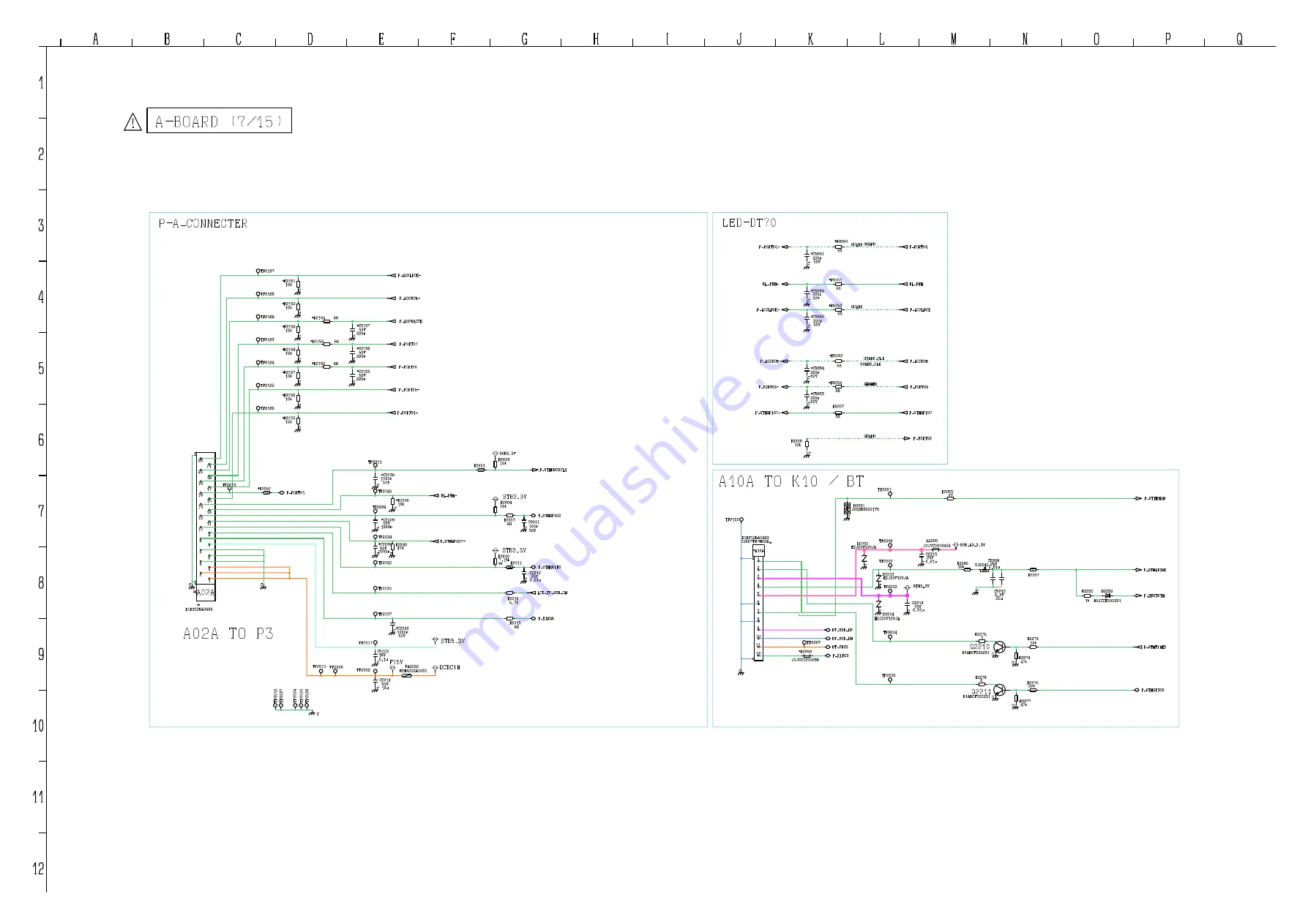Click the Q2211 transistor symbol
The image size is (1308, 924).
(1000, 690)
